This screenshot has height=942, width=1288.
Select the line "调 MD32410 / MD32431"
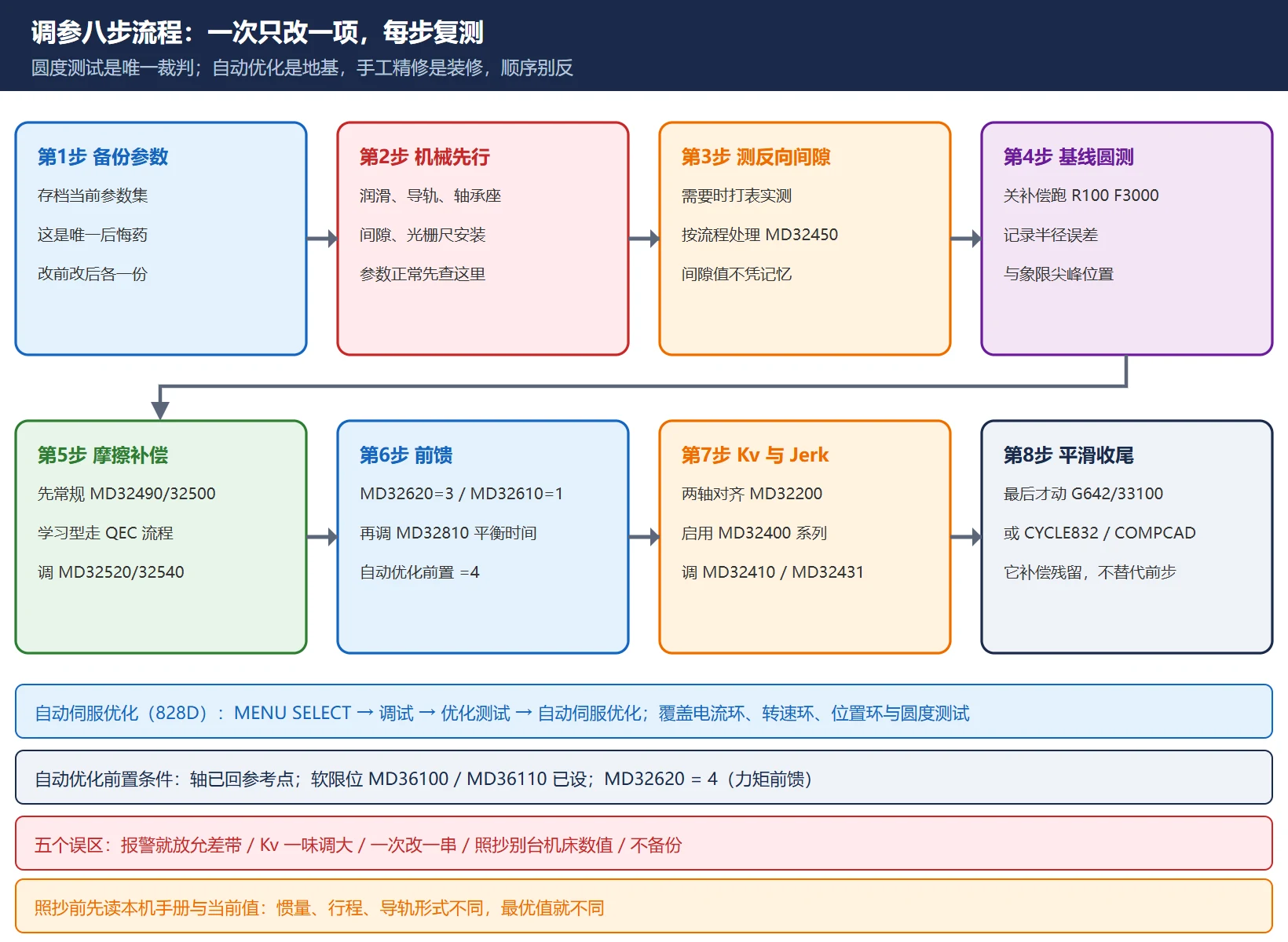tap(773, 572)
